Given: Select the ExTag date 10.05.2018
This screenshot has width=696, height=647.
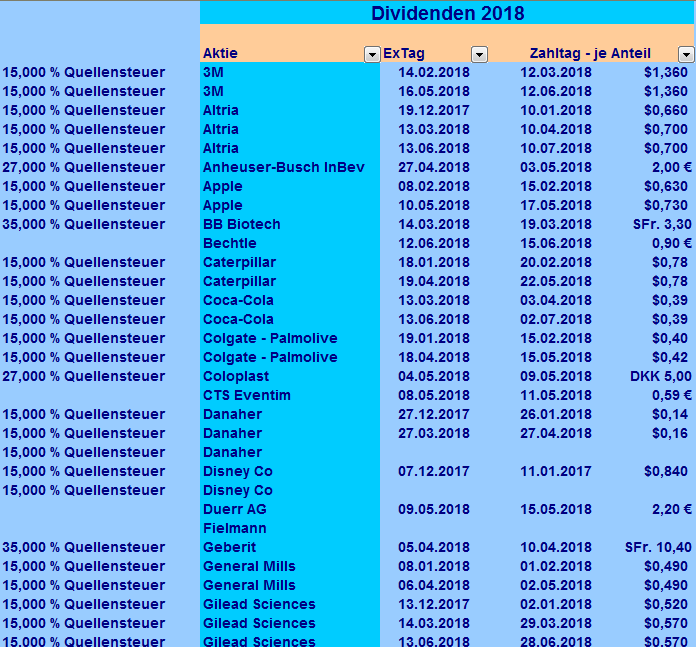Looking at the screenshot, I should click(434, 205).
